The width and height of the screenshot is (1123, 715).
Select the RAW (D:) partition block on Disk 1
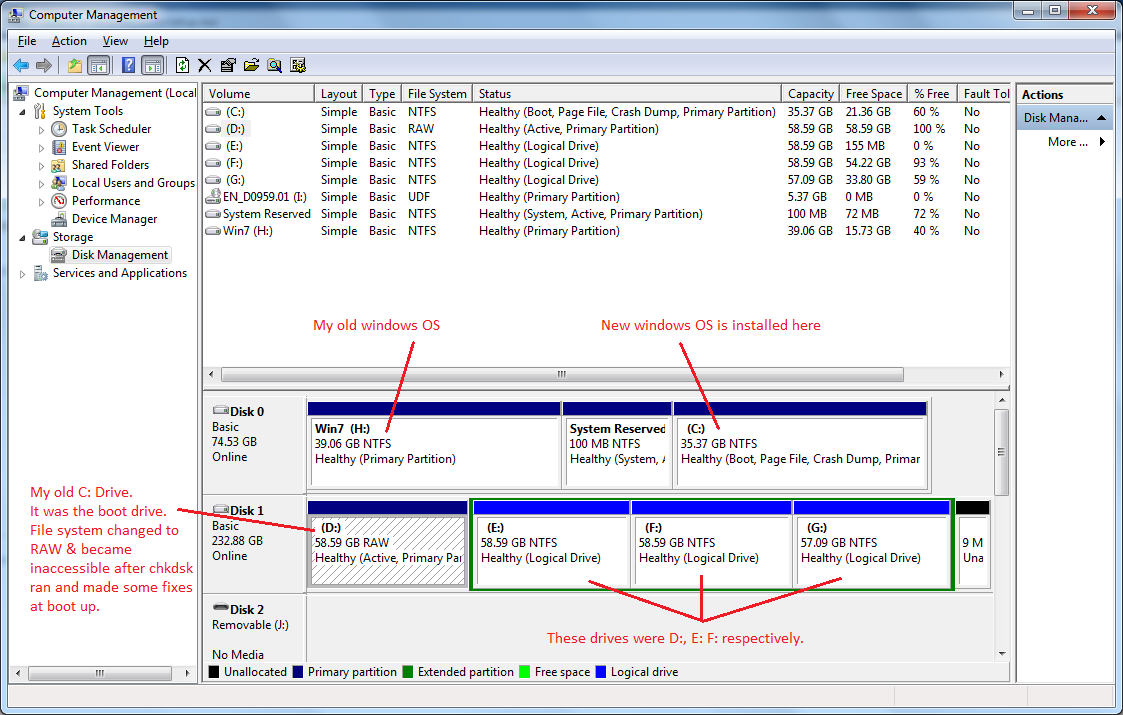click(x=387, y=544)
